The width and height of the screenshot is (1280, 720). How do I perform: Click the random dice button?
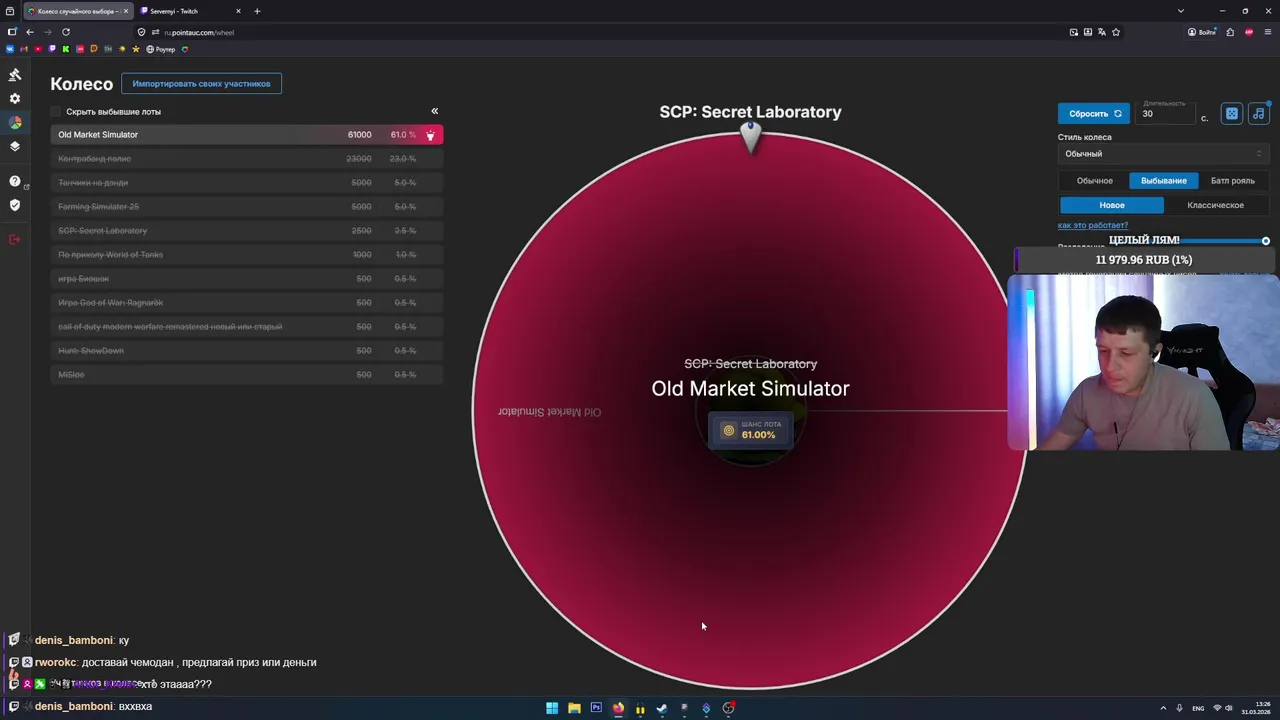(x=1232, y=114)
